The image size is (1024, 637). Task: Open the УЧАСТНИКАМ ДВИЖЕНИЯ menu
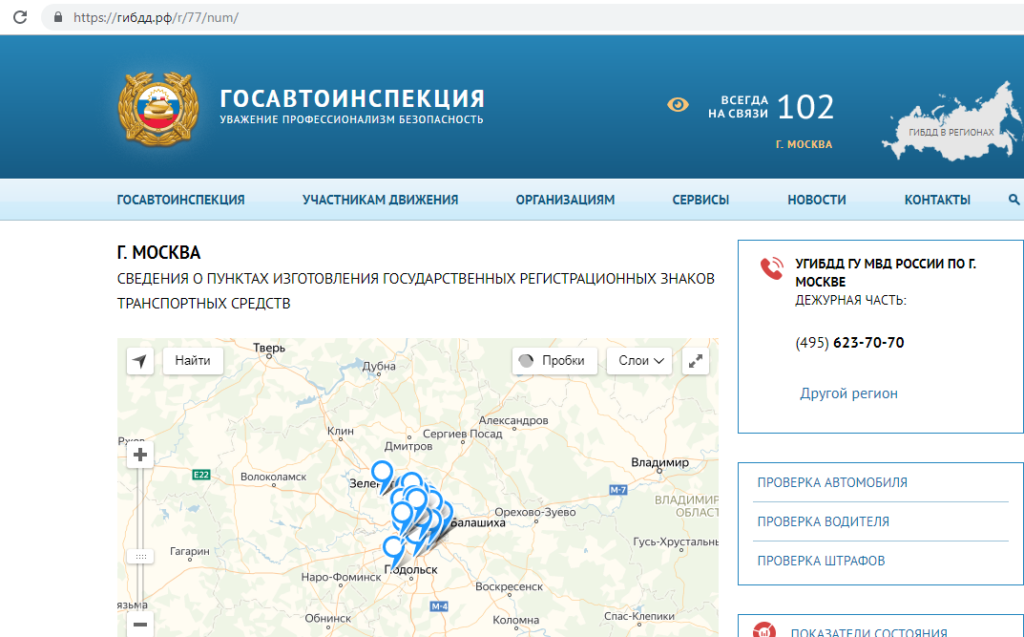point(380,200)
